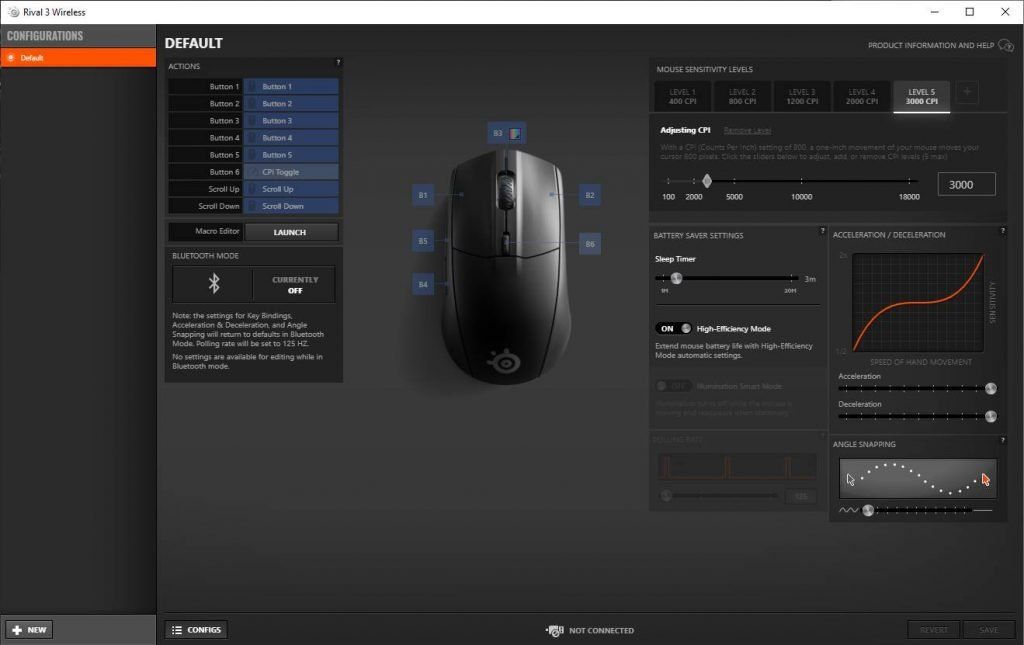Open Scroll Up action binding dropdown
This screenshot has height=645, width=1024.
pos(291,189)
